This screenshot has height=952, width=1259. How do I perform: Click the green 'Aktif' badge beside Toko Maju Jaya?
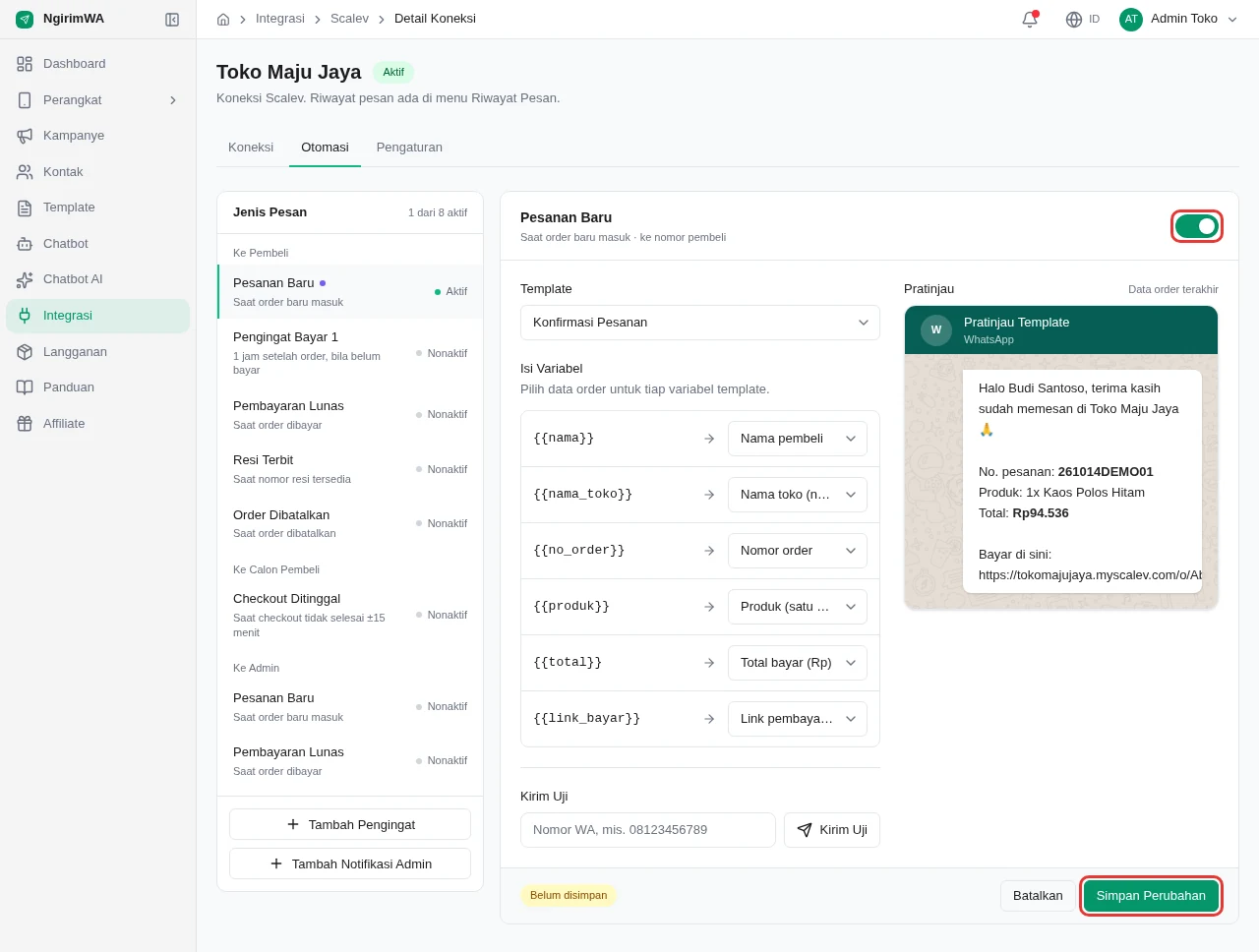pyautogui.click(x=393, y=72)
